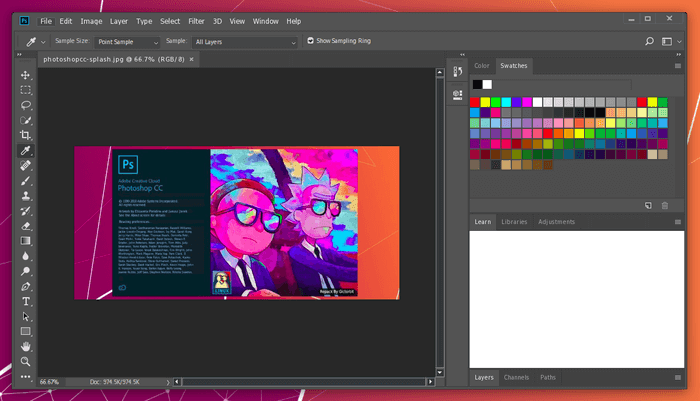Screen dimensions: 700x401
Task: Switch to the Paths tab
Action: (x=548, y=377)
